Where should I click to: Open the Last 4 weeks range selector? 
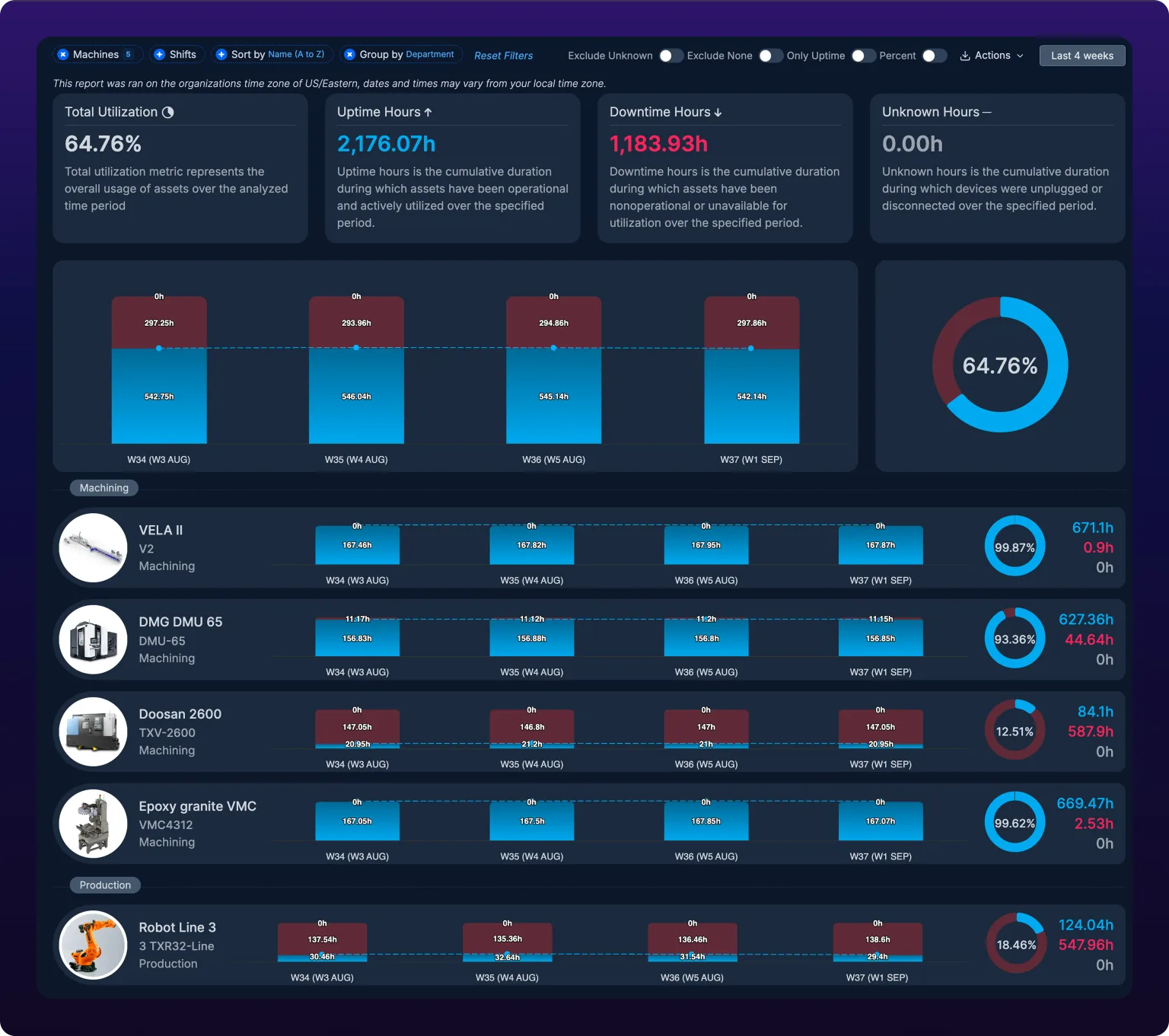1082,56
